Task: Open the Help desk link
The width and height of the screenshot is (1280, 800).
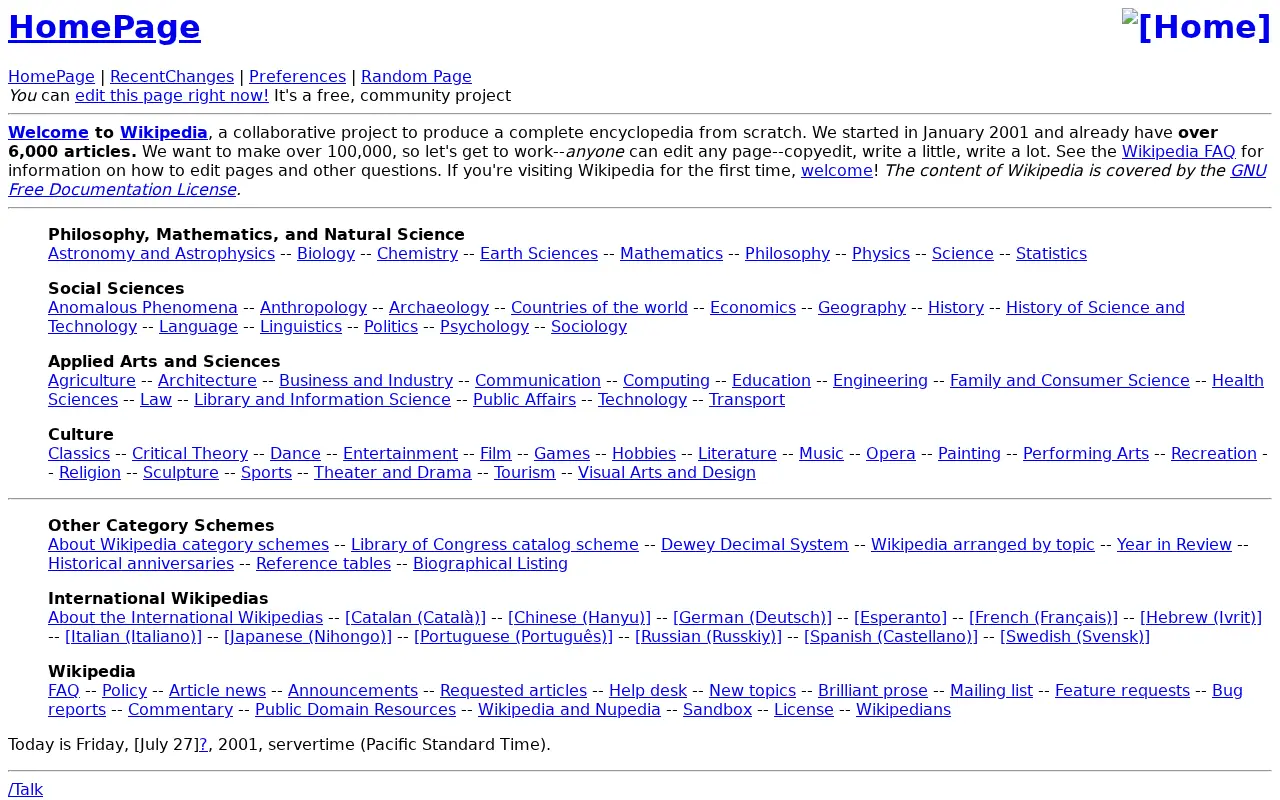Action: [x=648, y=691]
